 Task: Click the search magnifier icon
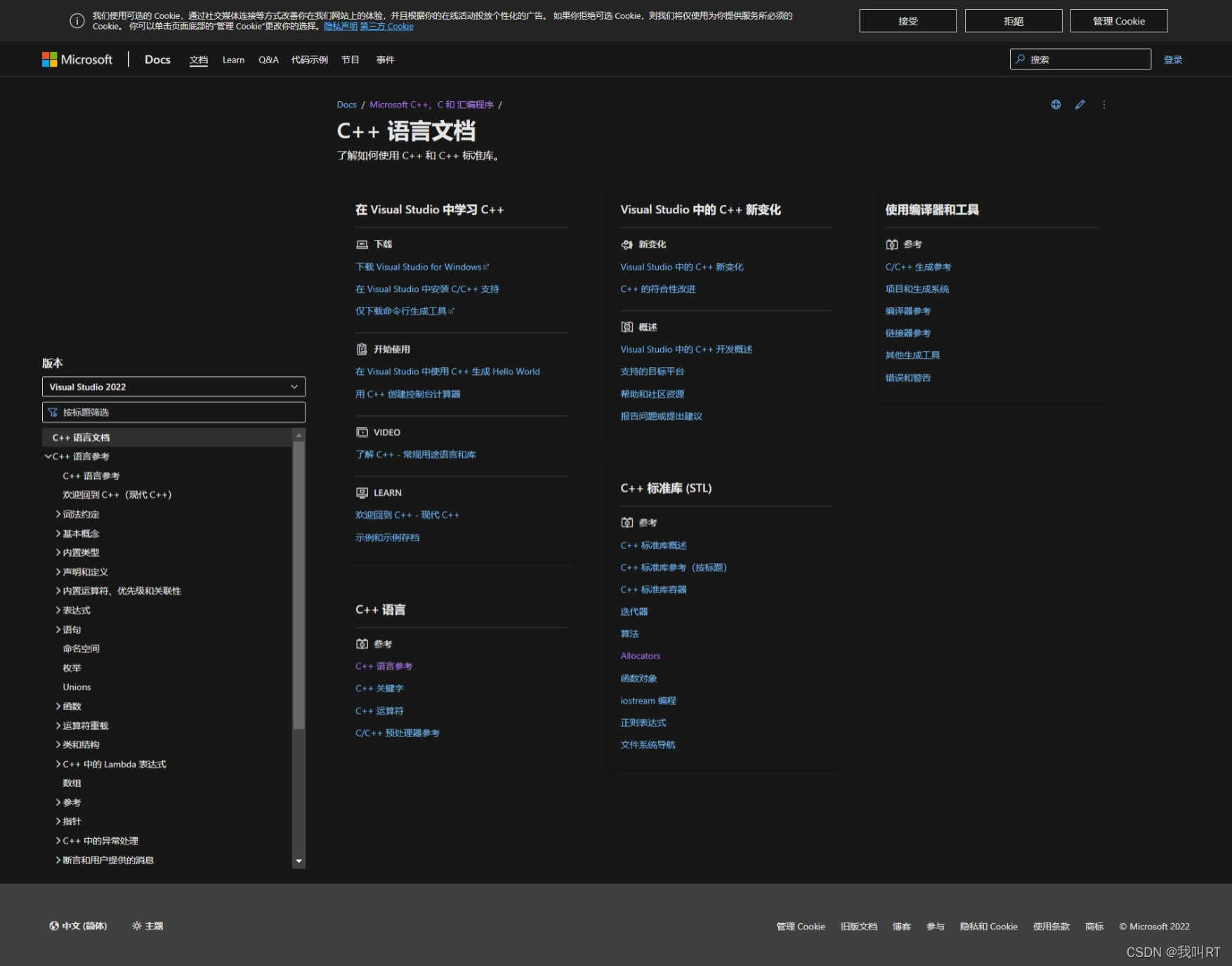pyautogui.click(x=1021, y=59)
